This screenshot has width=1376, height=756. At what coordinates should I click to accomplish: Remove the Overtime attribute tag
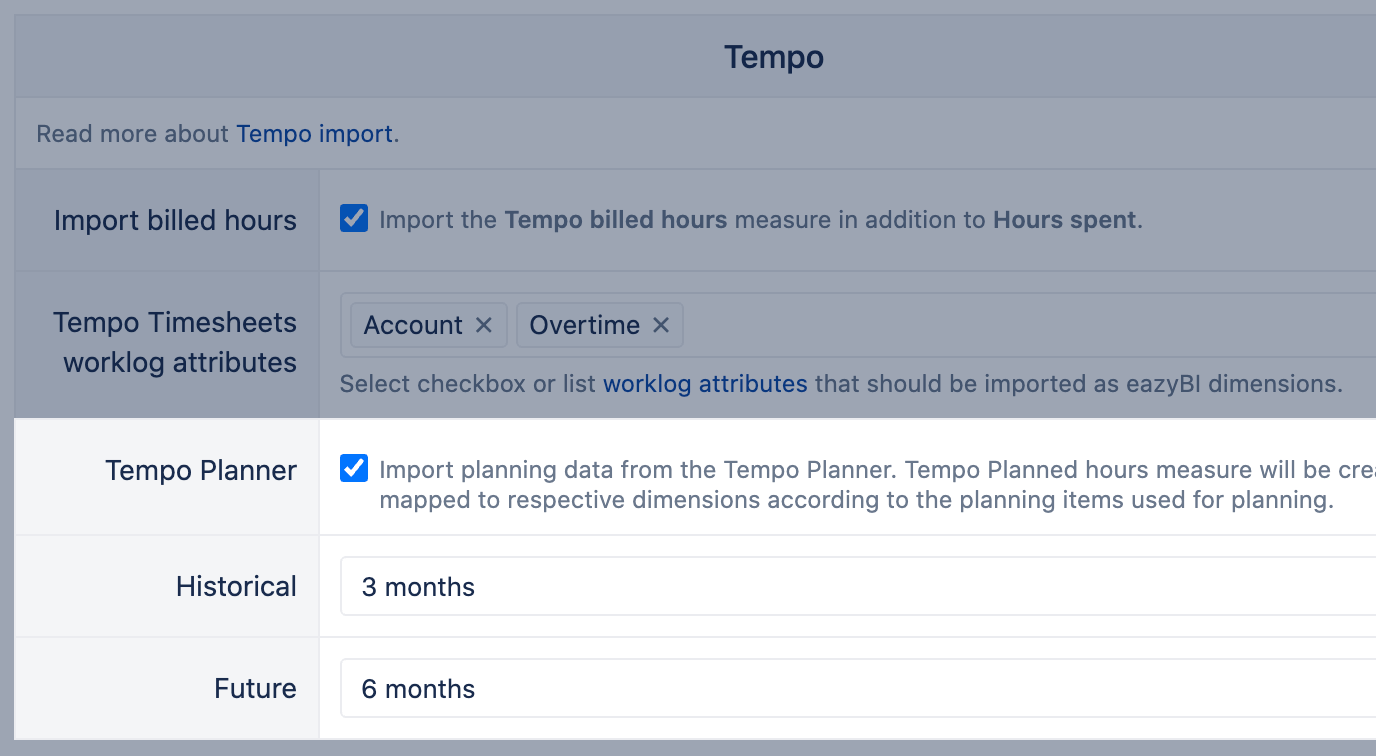point(660,325)
